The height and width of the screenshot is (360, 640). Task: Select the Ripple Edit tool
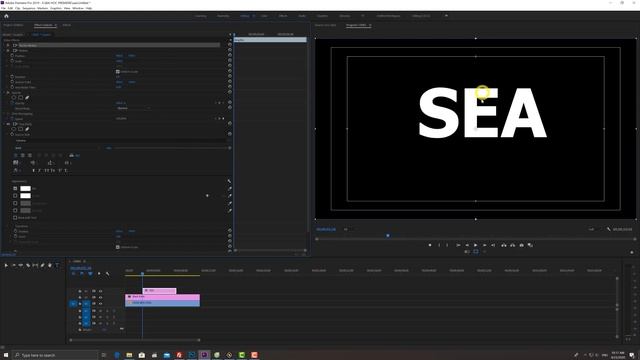(21, 265)
